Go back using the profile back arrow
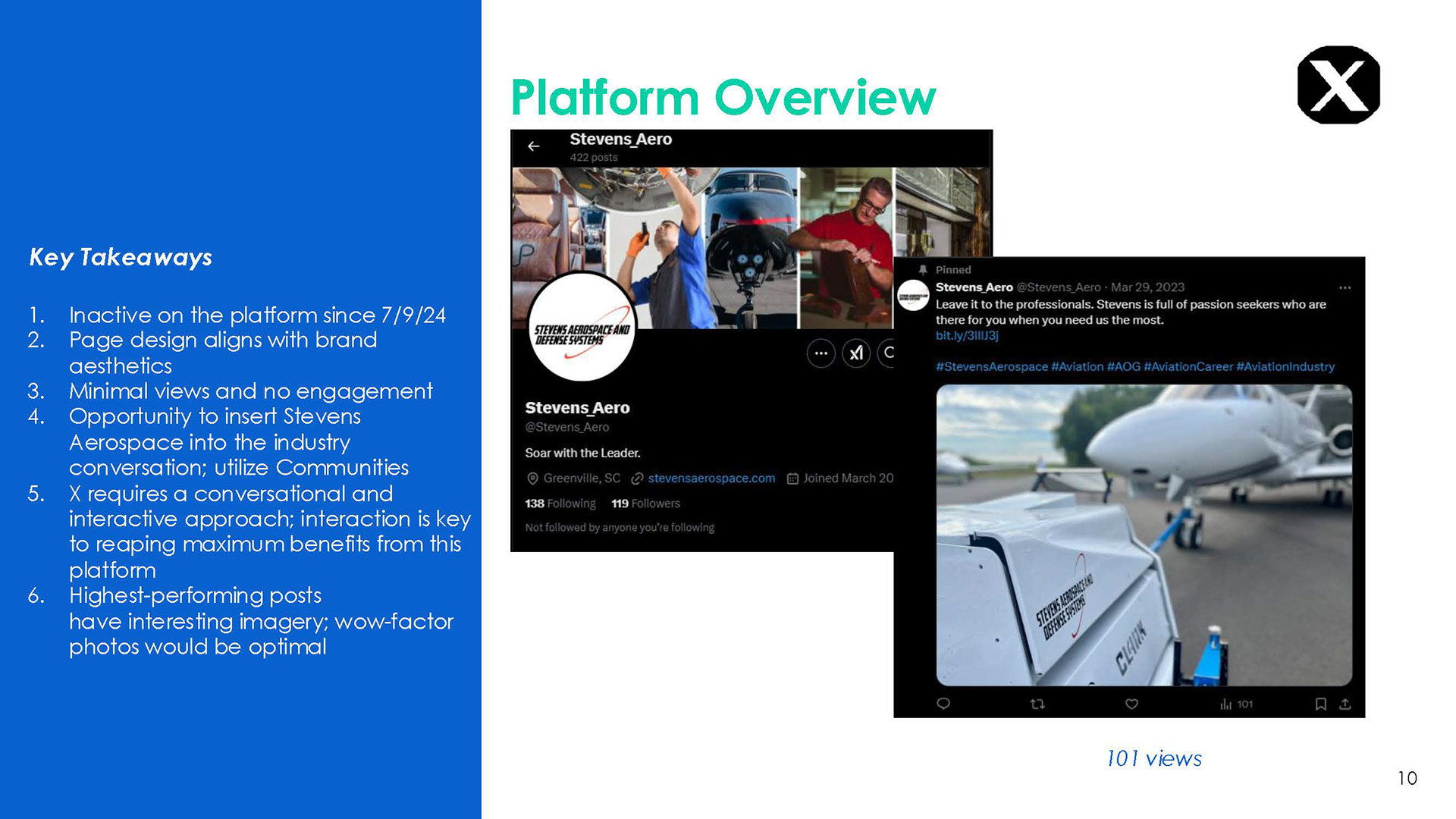1456x819 pixels. click(x=534, y=146)
